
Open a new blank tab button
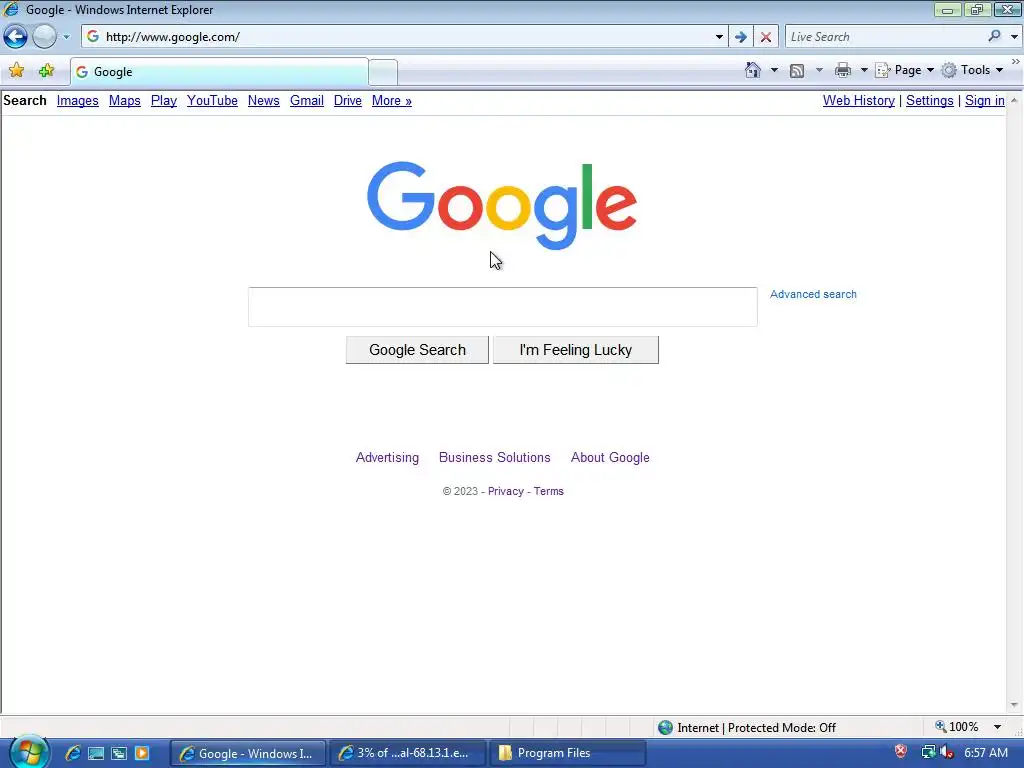click(x=383, y=72)
